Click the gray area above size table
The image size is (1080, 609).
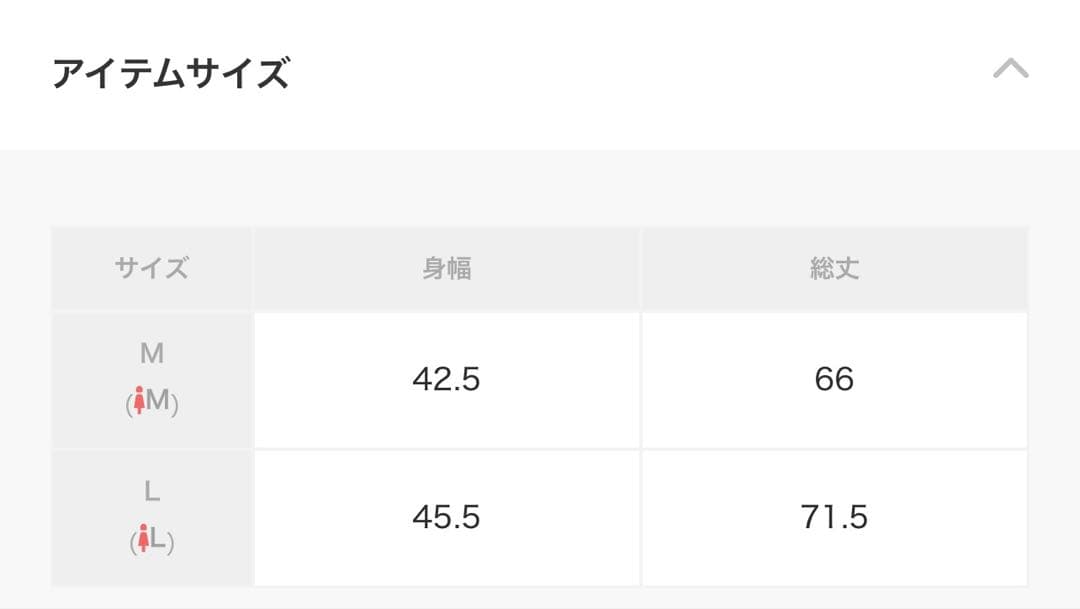(540, 187)
